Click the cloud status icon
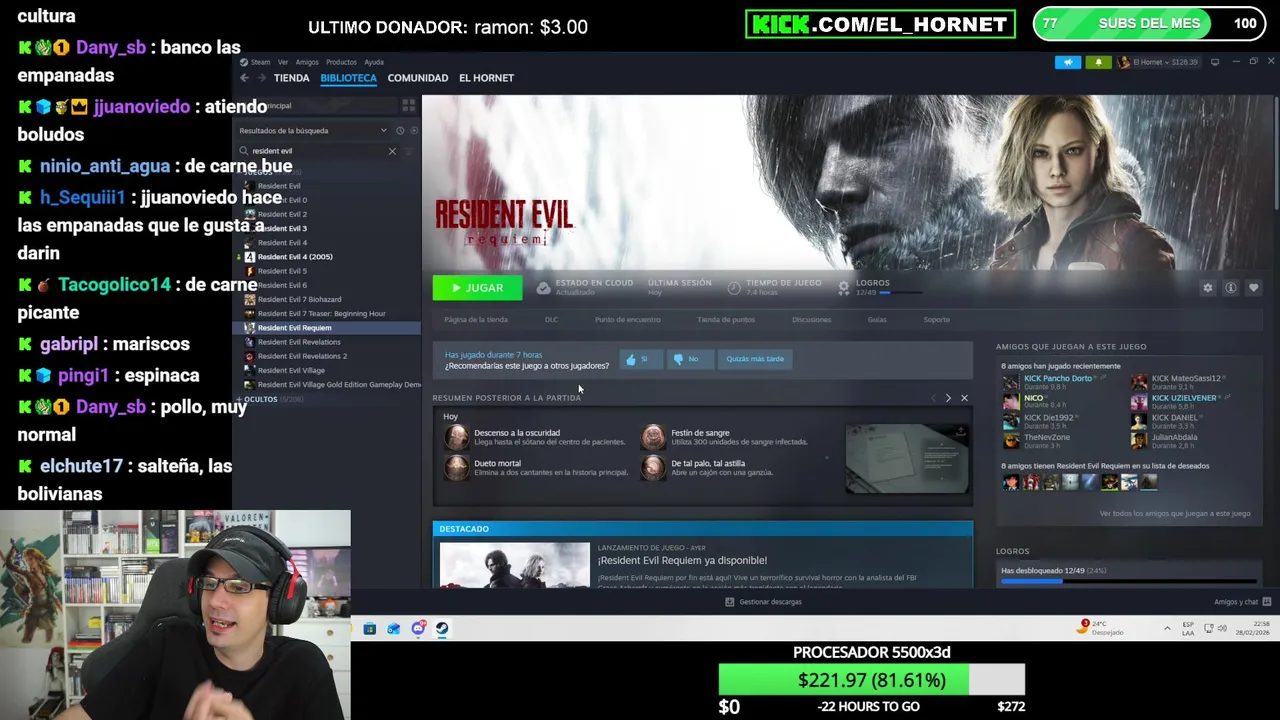Screen dimensions: 1280x720 tap(543, 288)
